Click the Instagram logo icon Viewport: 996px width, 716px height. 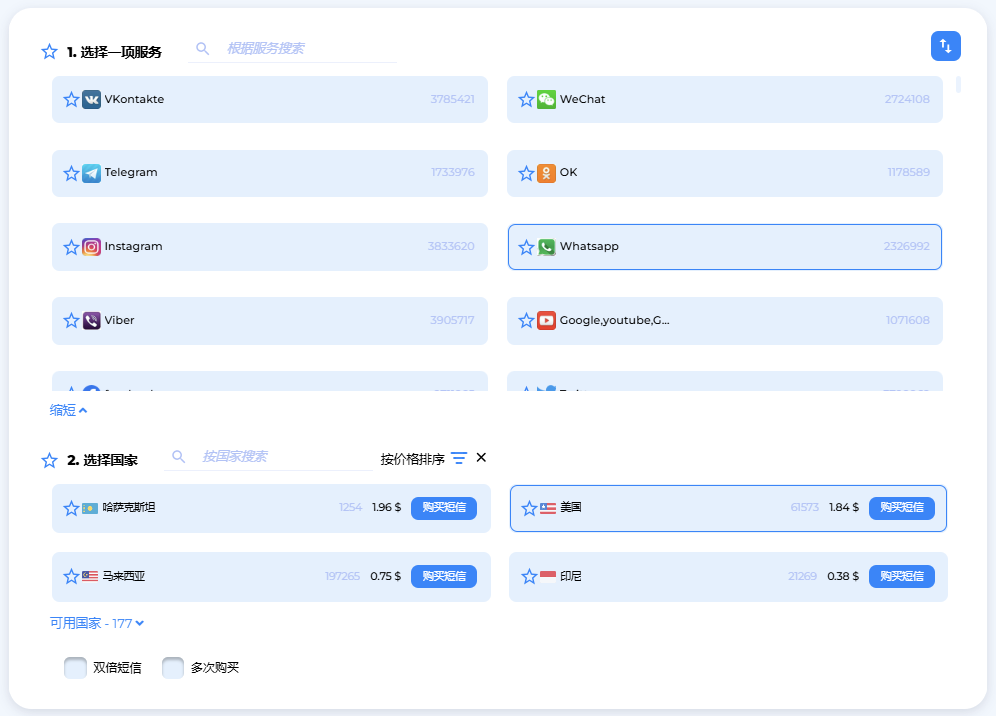click(x=91, y=247)
